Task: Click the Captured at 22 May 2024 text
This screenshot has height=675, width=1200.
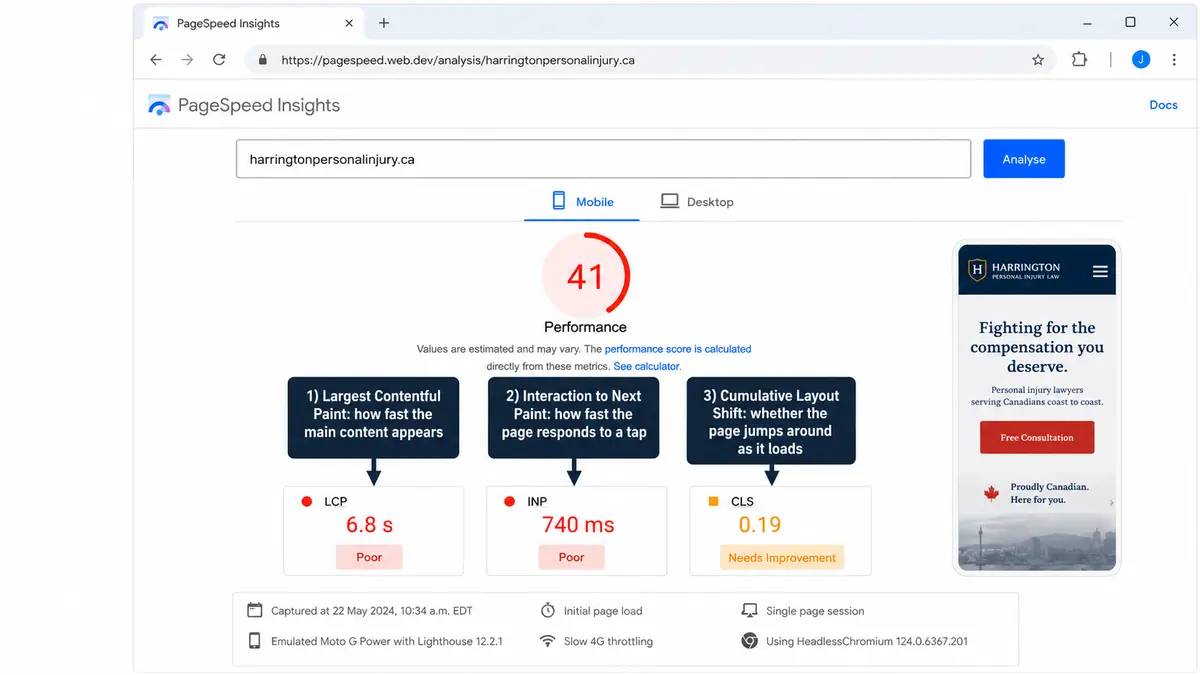Action: click(x=371, y=610)
